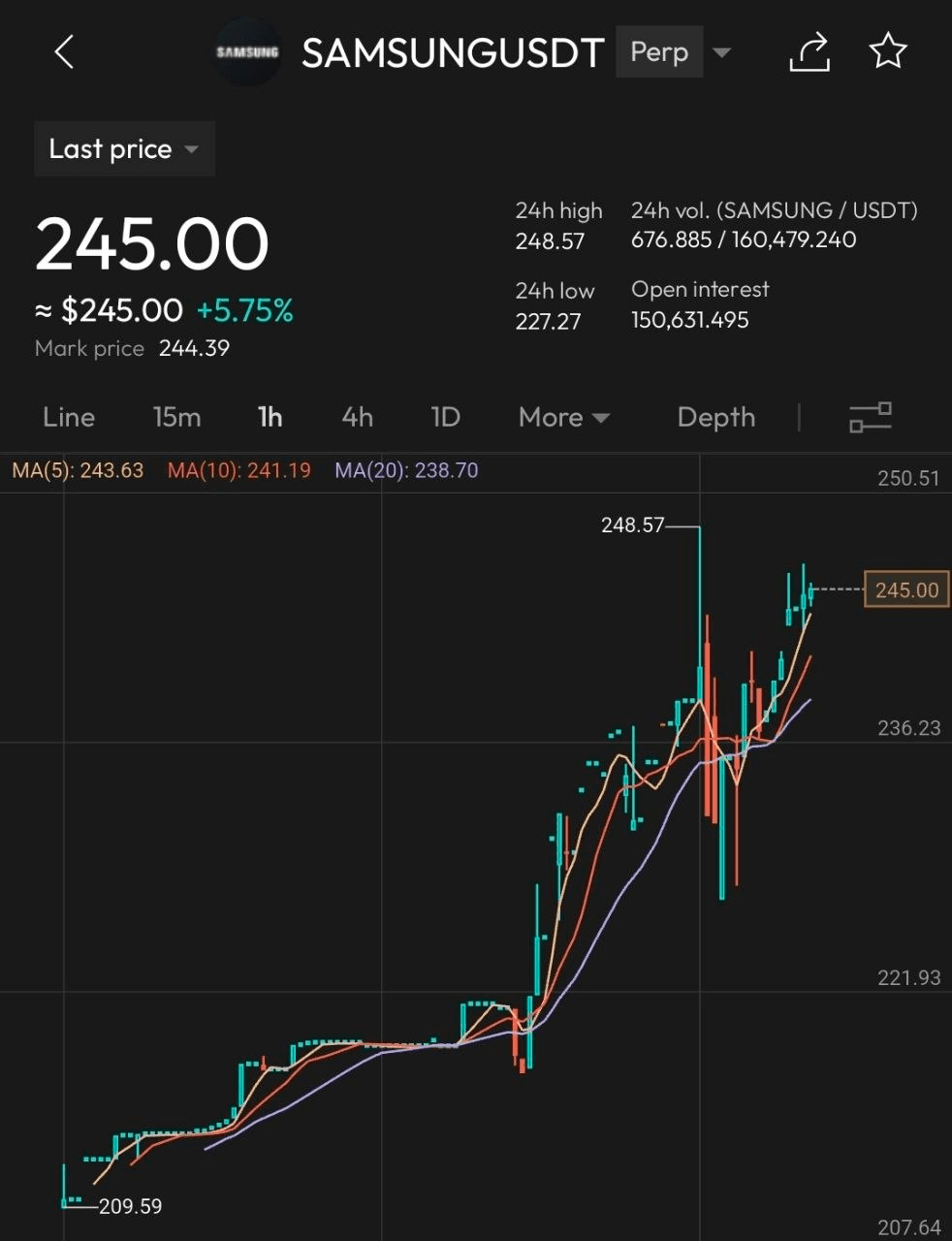Tap the ≈ $245.00 converted price
This screenshot has width=952, height=1241.
click(x=109, y=310)
